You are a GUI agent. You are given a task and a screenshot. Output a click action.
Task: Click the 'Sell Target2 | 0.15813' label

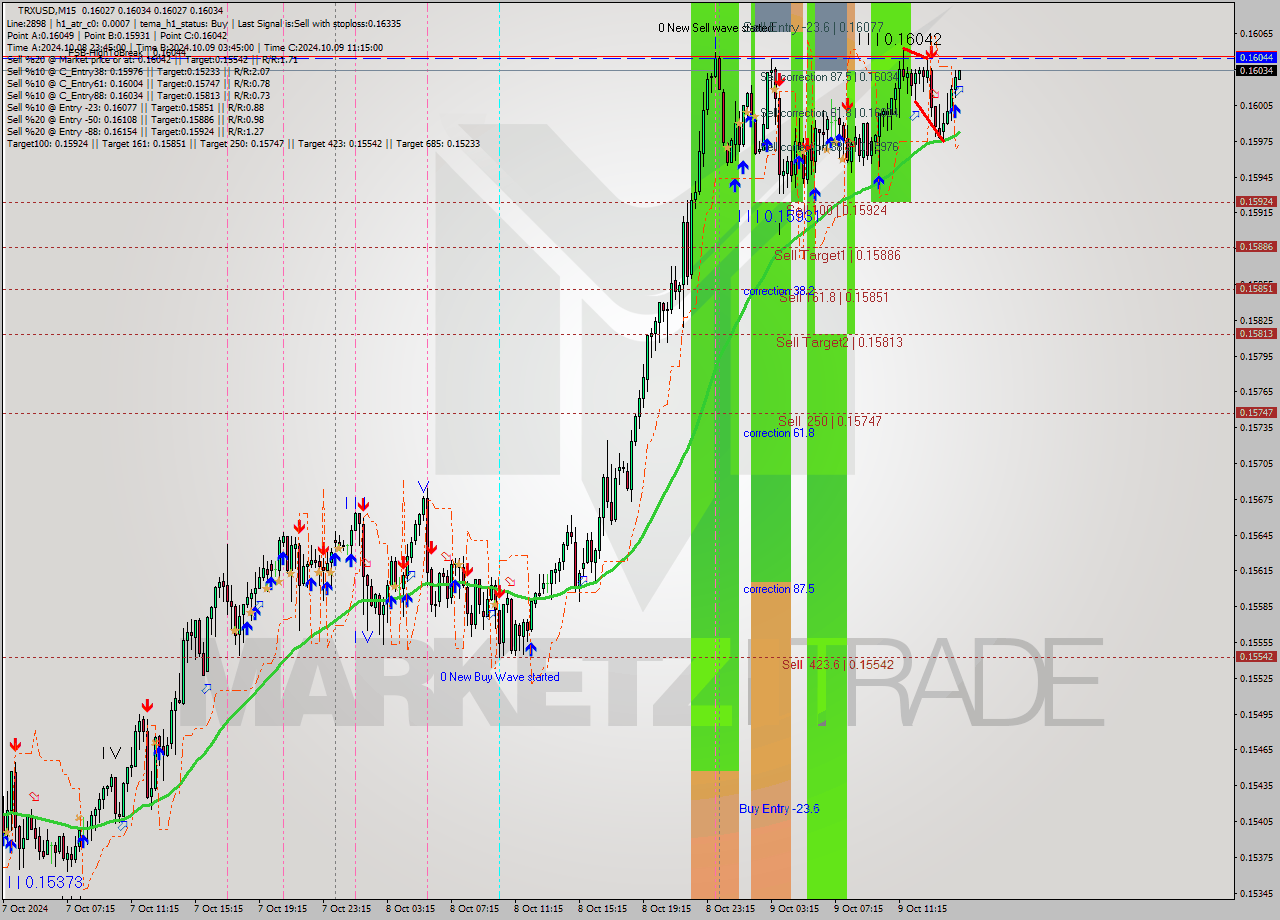pyautogui.click(x=840, y=342)
